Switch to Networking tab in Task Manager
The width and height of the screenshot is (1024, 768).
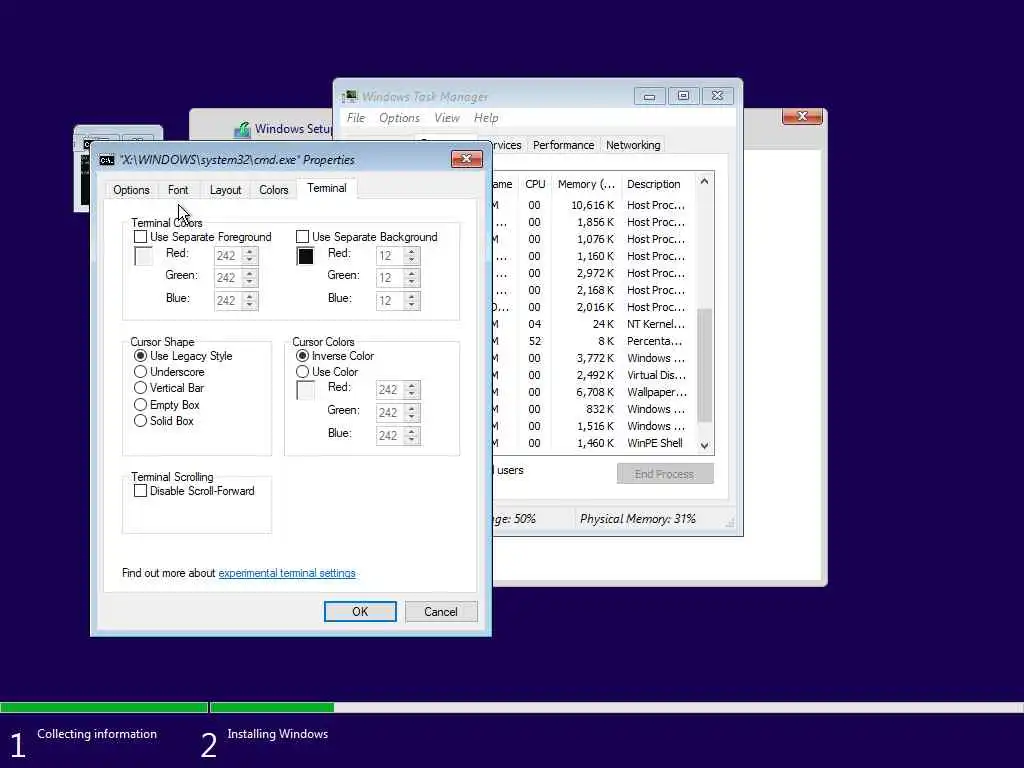coord(633,145)
